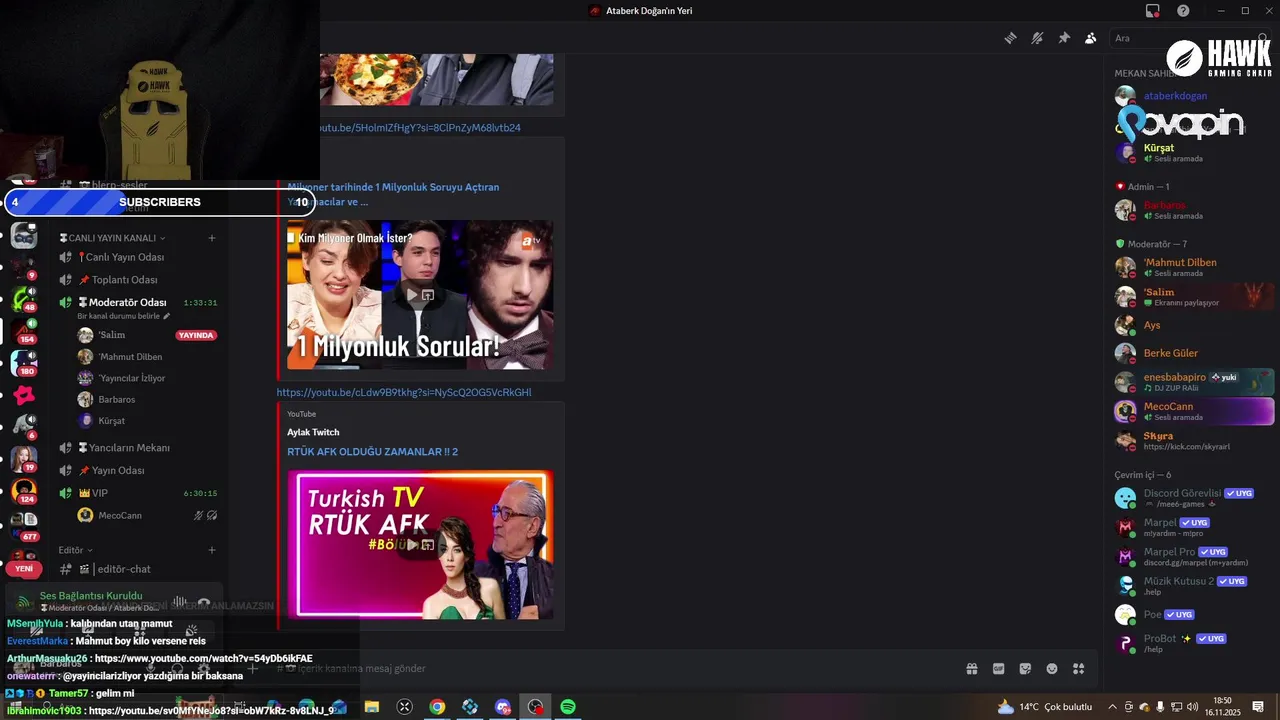Open Aylak Twitch channel author link
This screenshot has height=720, width=1280.
313,432
